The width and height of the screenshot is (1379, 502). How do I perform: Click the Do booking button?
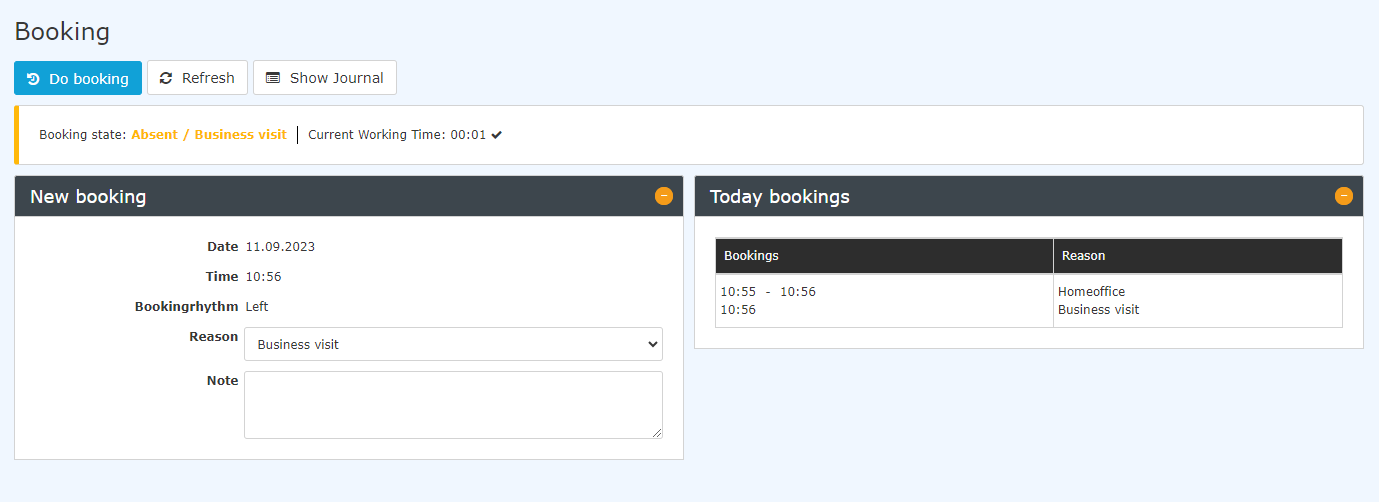coord(78,78)
